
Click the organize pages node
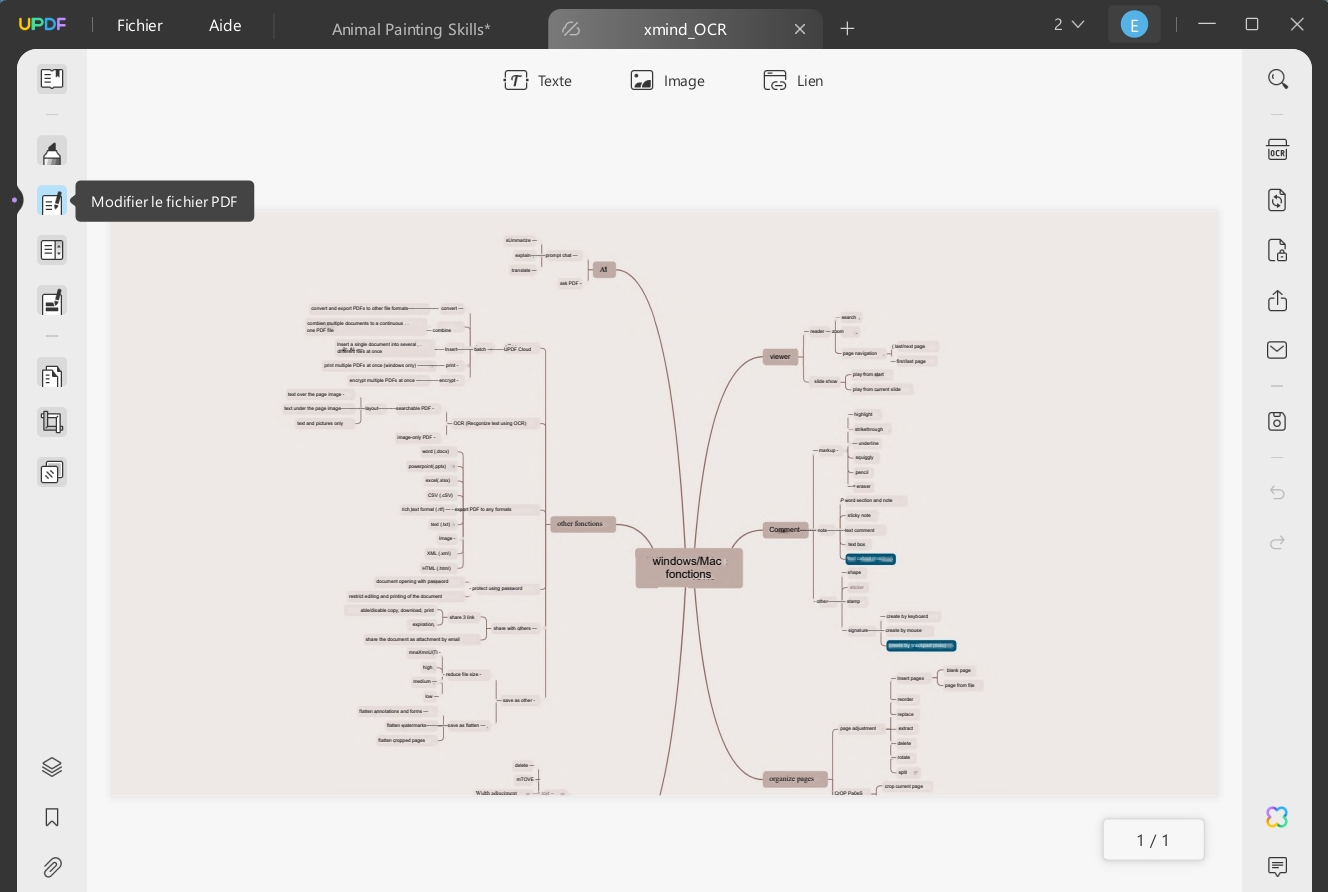[x=795, y=778]
